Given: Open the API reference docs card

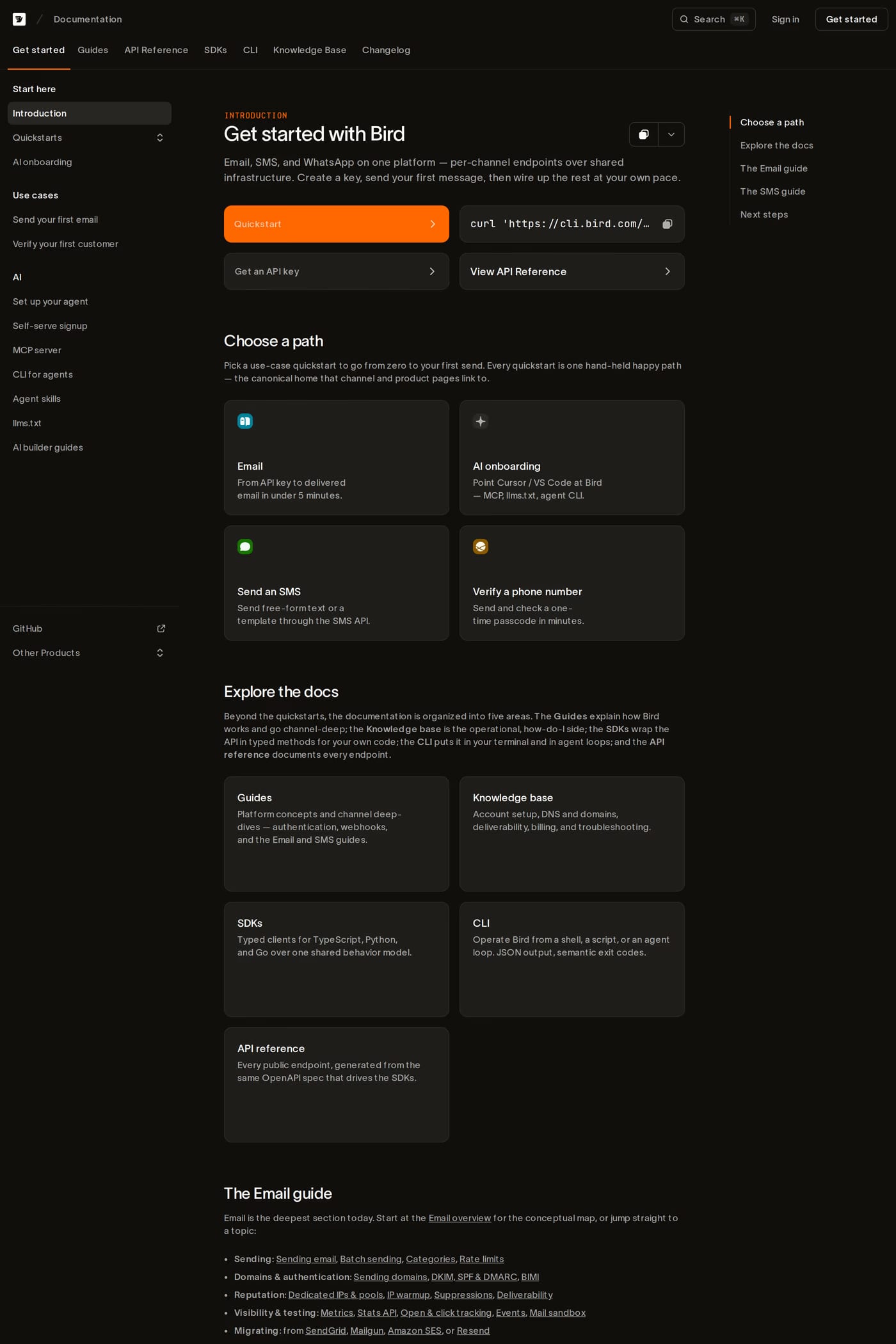Looking at the screenshot, I should coord(337,1085).
